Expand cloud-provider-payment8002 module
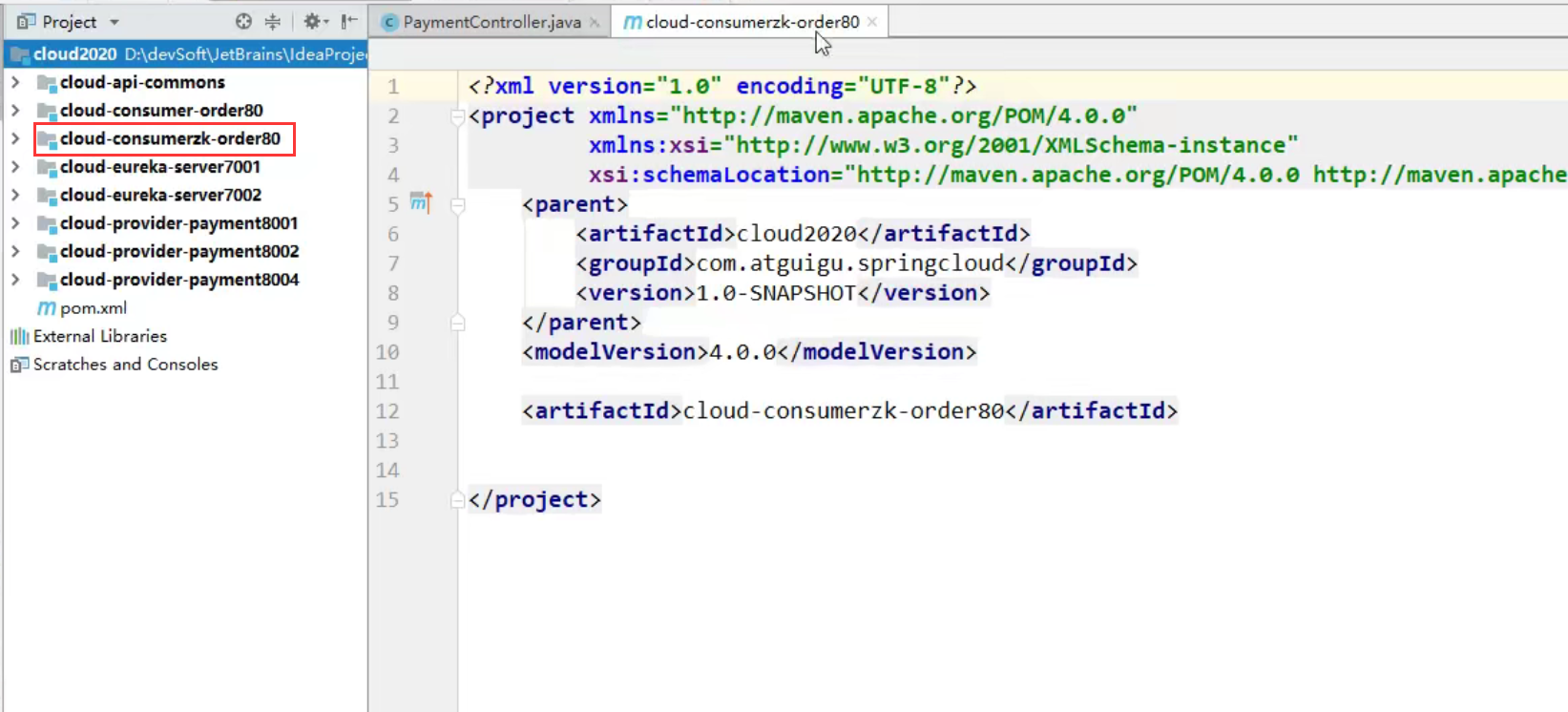1568x712 pixels. coord(15,251)
